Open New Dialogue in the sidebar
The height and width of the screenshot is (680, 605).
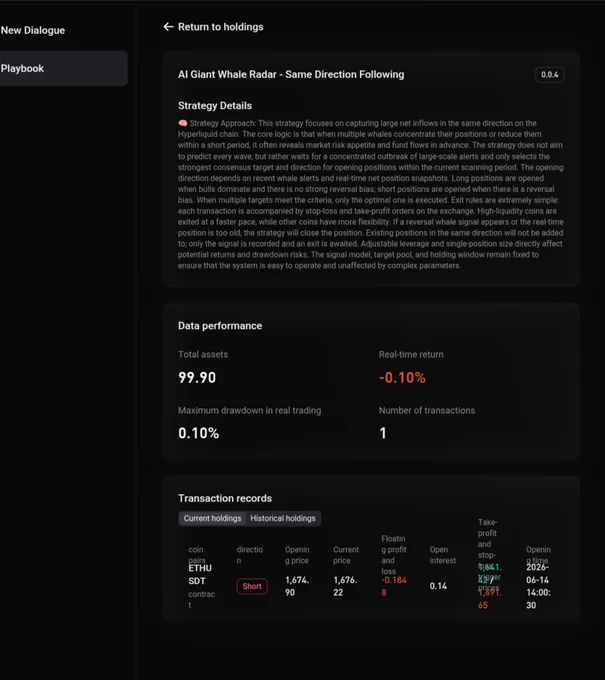[33, 30]
